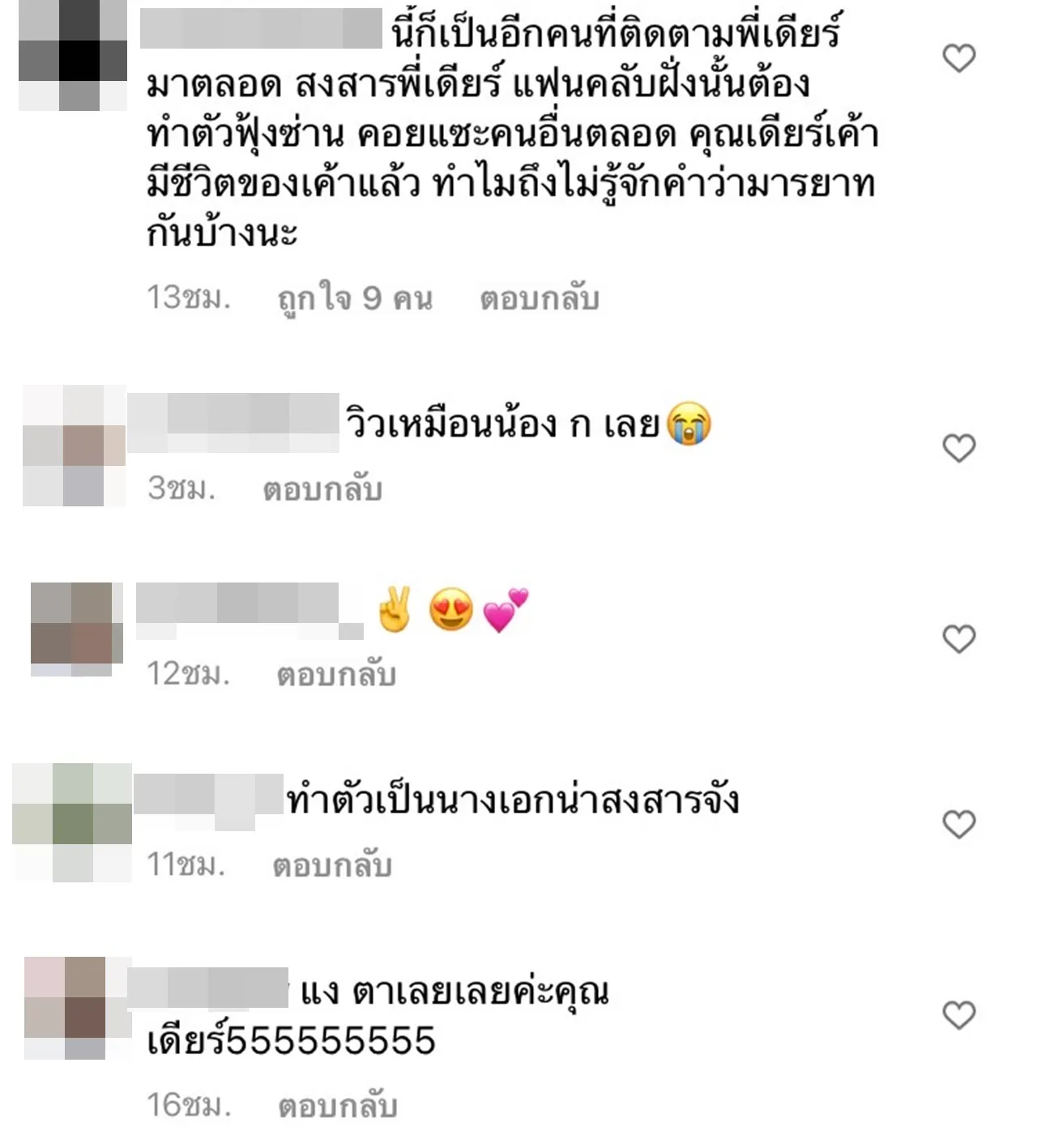The height and width of the screenshot is (1148, 1037).
Task: Reply to the 11ชม. comment
Action: pos(332,865)
